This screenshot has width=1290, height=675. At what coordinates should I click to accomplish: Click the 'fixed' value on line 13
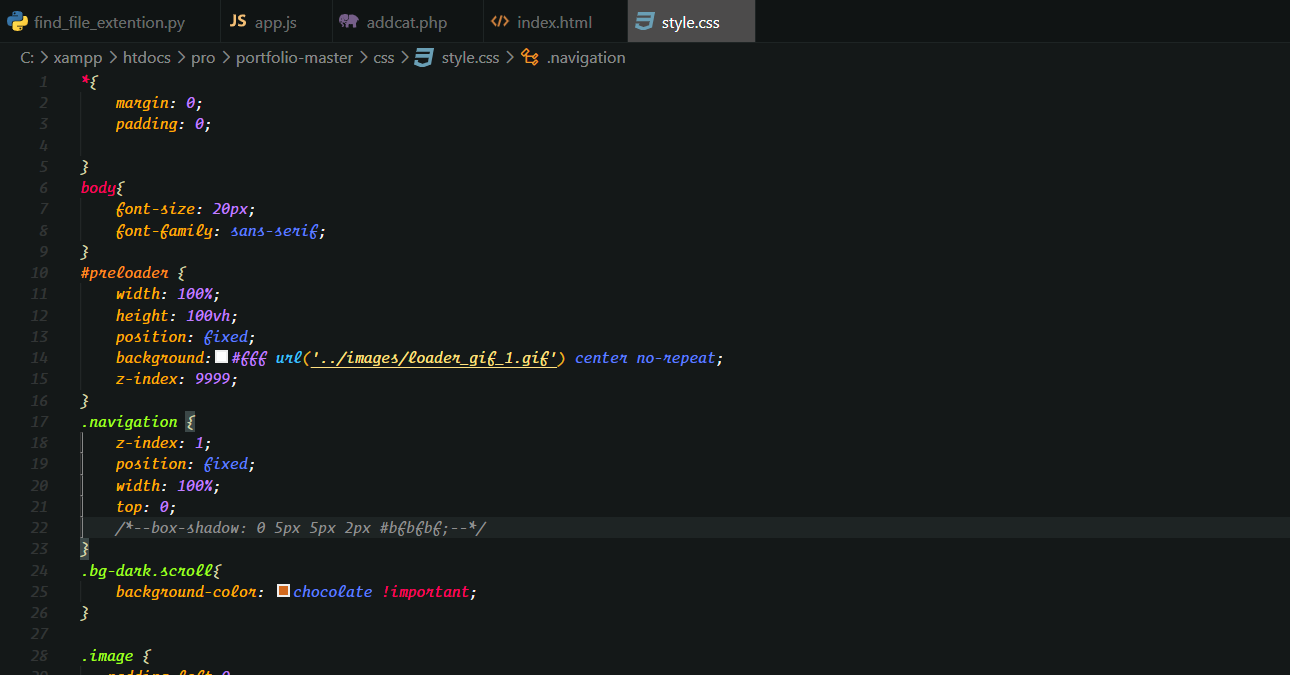[x=225, y=337]
